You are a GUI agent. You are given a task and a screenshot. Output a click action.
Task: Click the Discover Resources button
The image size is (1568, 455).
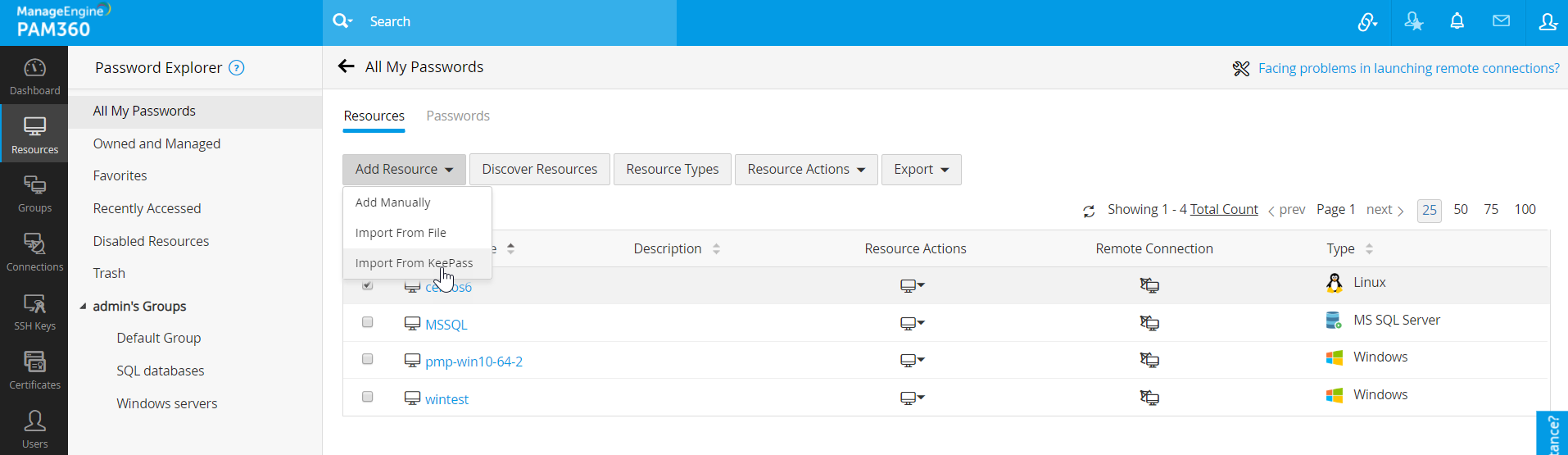click(539, 170)
